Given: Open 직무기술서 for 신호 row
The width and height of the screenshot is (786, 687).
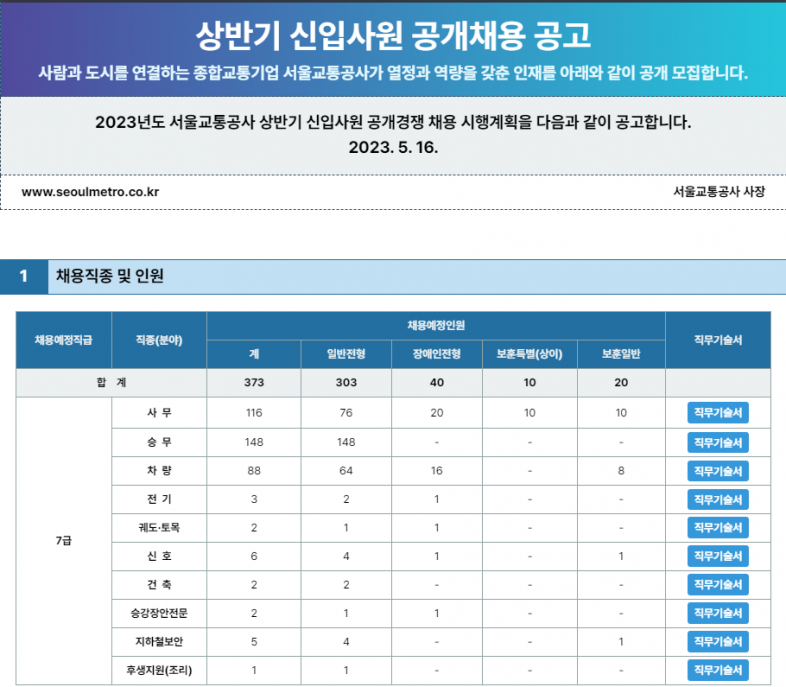Looking at the screenshot, I should (718, 556).
